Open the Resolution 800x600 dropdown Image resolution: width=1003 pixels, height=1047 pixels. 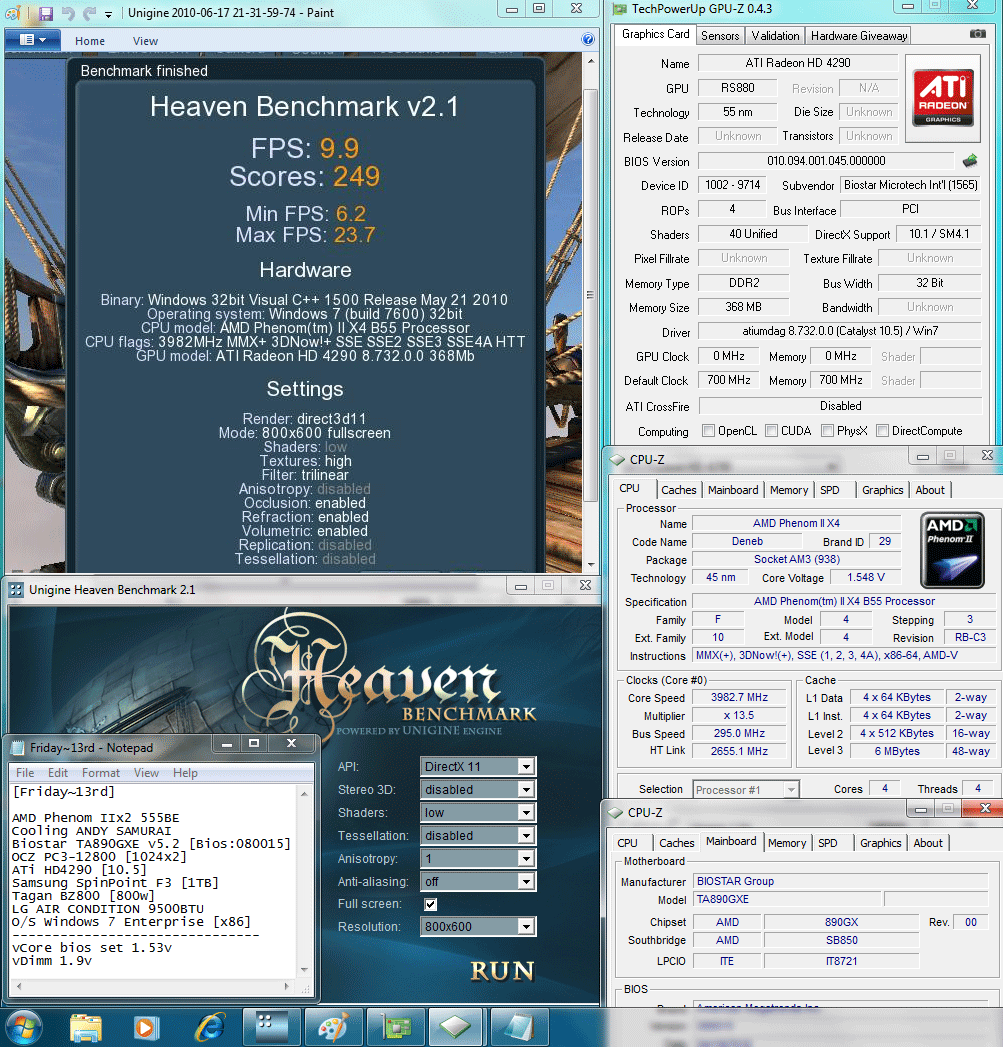[477, 927]
